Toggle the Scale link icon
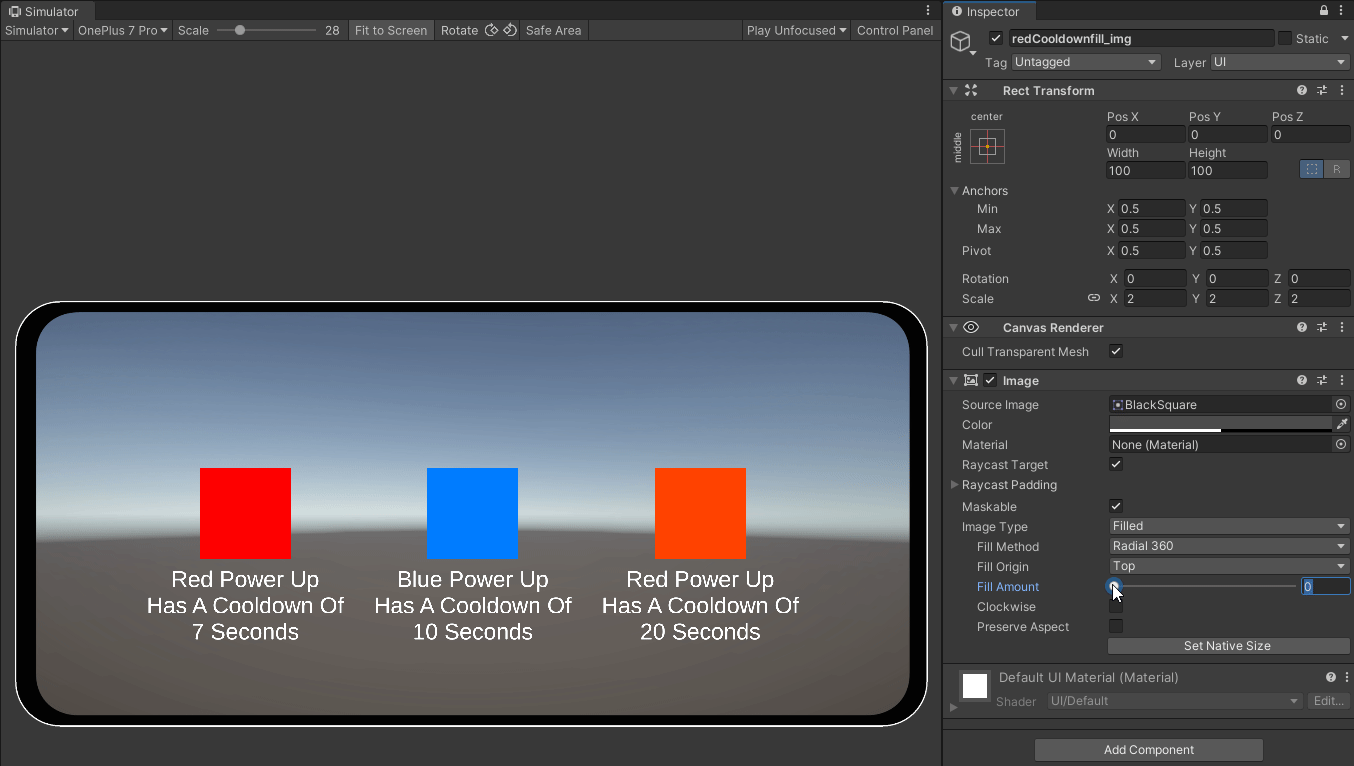This screenshot has height=766, width=1354. tap(1094, 298)
